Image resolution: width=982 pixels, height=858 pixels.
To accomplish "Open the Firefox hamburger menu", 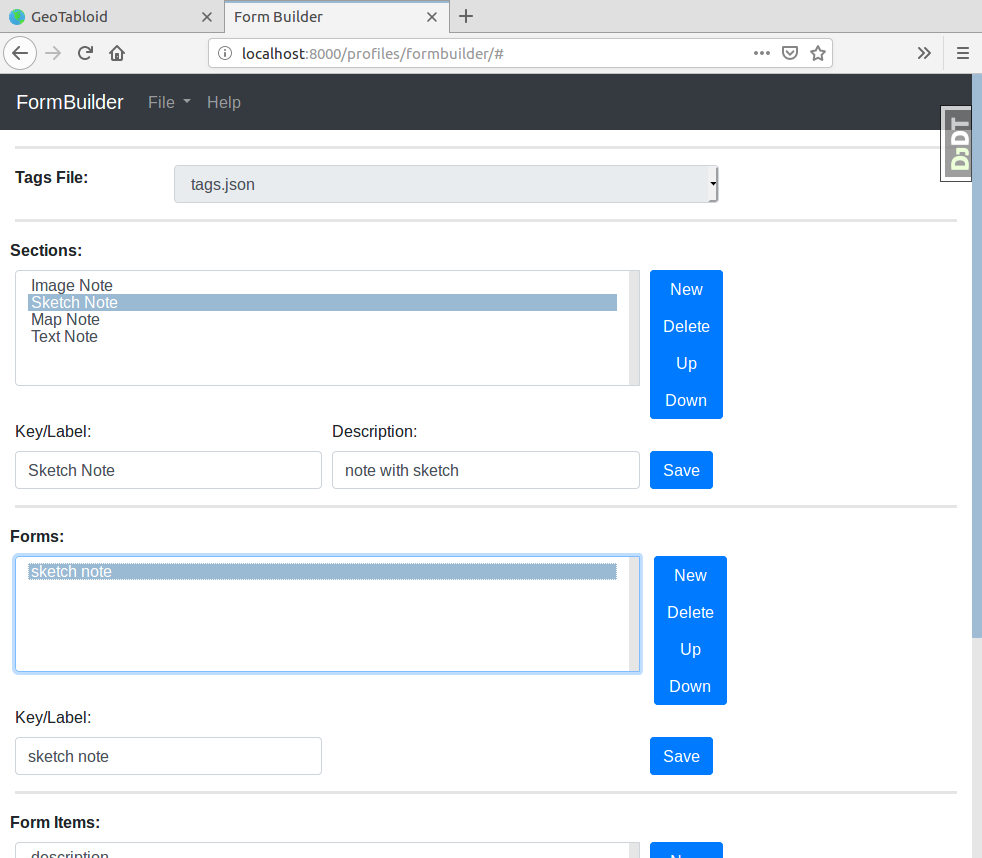I will click(x=963, y=53).
